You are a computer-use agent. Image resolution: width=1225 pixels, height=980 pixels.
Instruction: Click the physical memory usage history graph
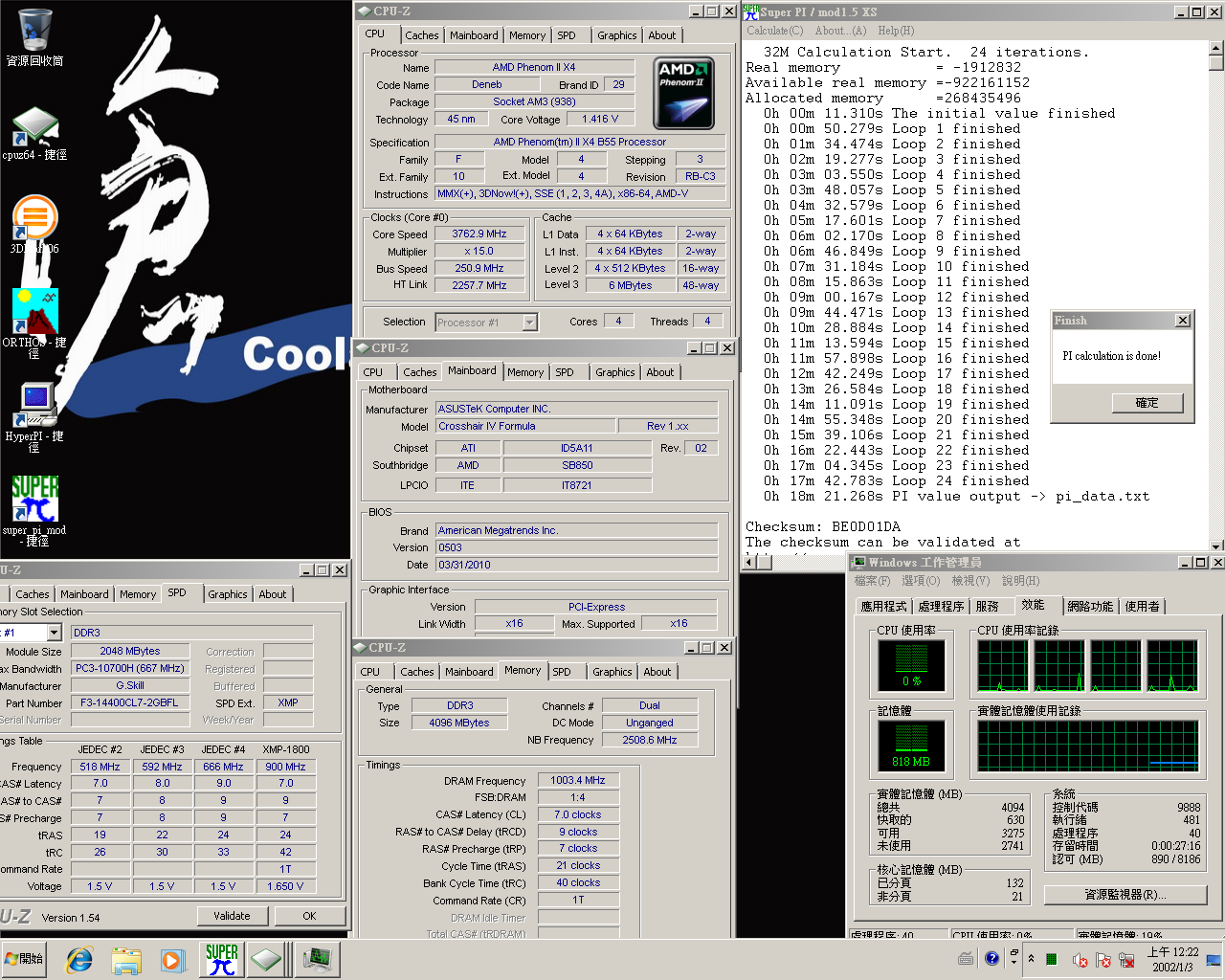[x=1087, y=746]
